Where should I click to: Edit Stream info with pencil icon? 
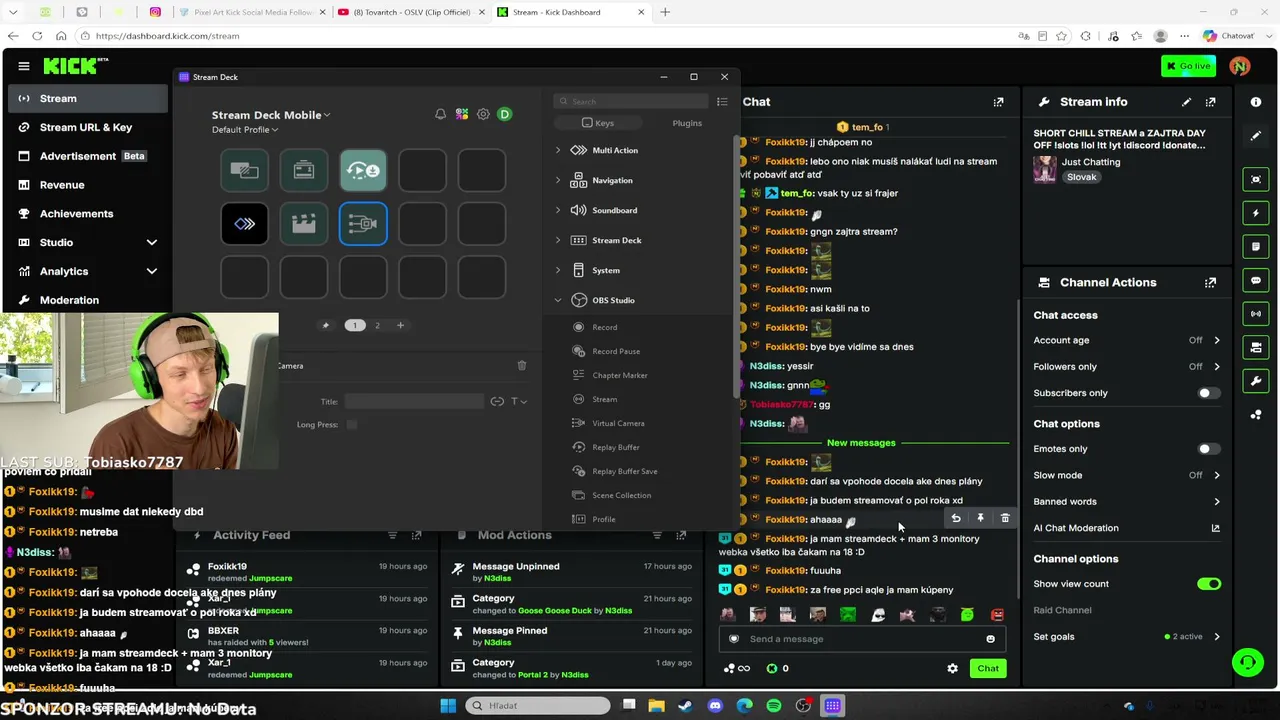(x=1186, y=102)
